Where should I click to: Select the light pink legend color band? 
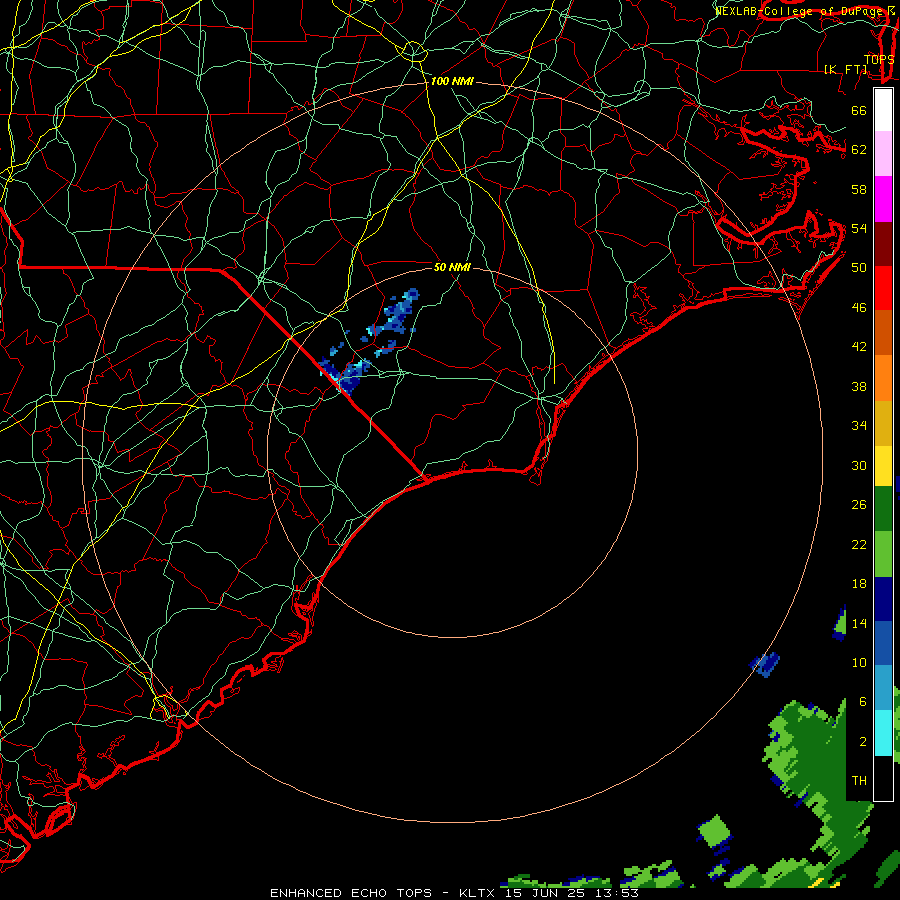883,154
